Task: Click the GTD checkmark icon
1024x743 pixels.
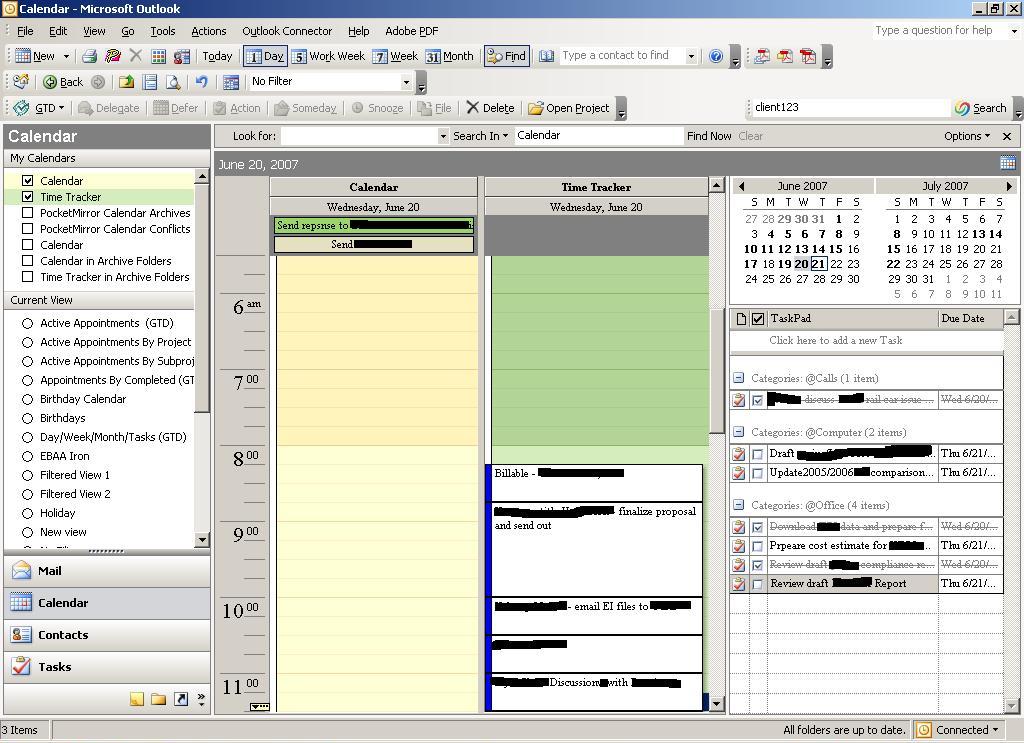Action: click(22, 108)
